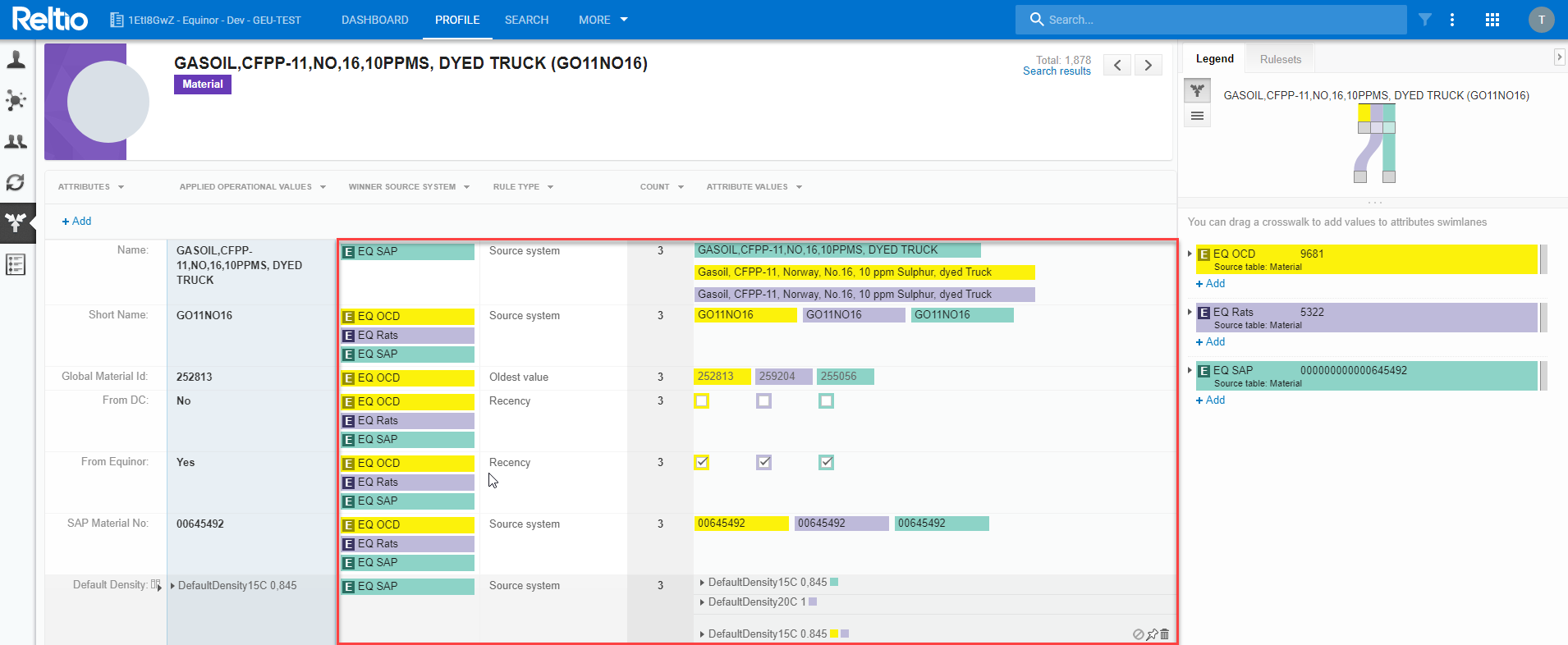Open the relationships graph view in sidebar
The image size is (1568, 645).
(x=16, y=101)
